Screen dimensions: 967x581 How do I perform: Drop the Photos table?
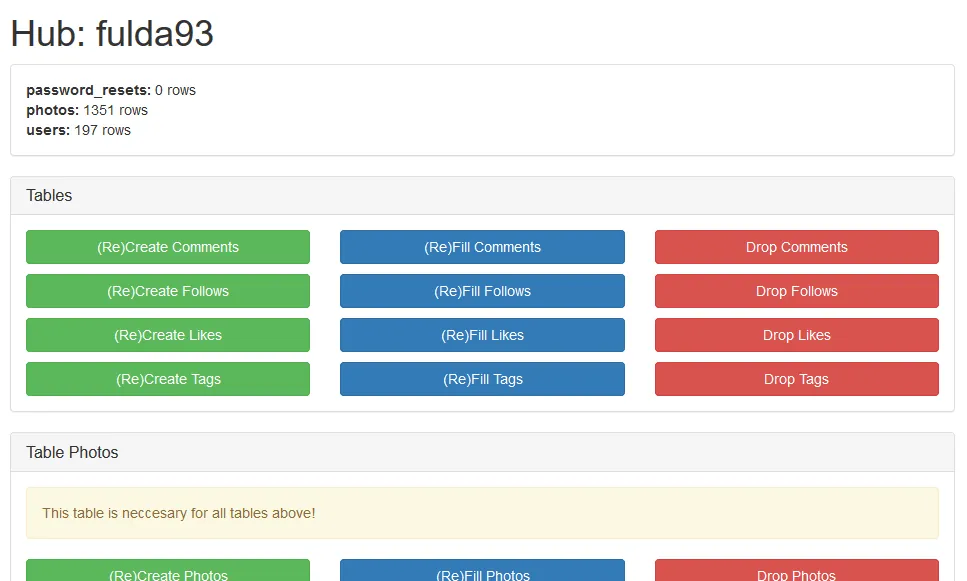pyautogui.click(x=797, y=571)
